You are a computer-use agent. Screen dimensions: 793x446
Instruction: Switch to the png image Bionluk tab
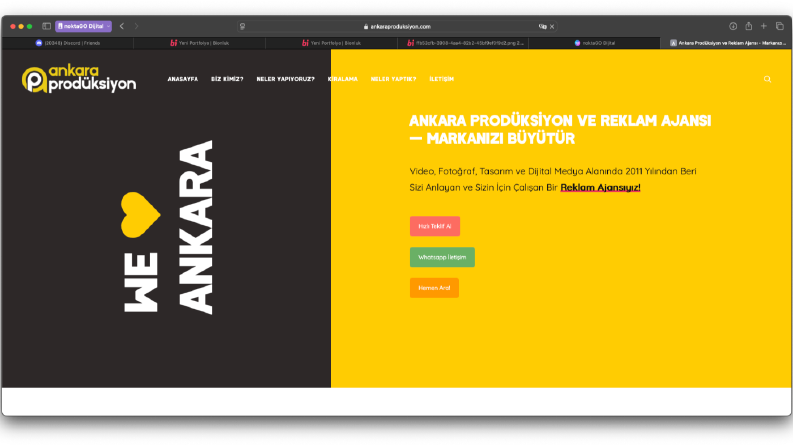(463, 43)
